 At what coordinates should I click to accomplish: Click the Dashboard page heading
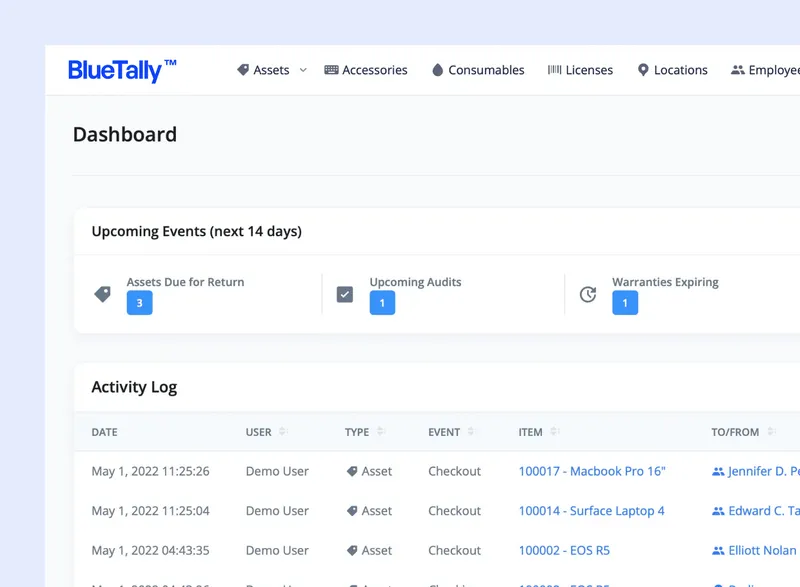click(125, 135)
